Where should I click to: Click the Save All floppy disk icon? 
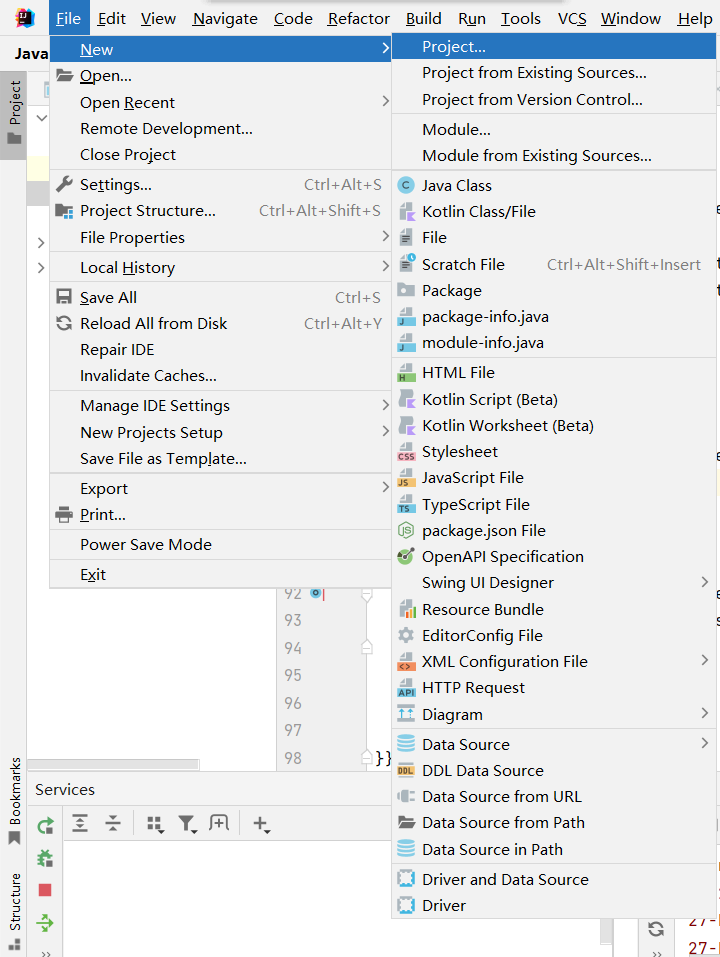pos(63,297)
